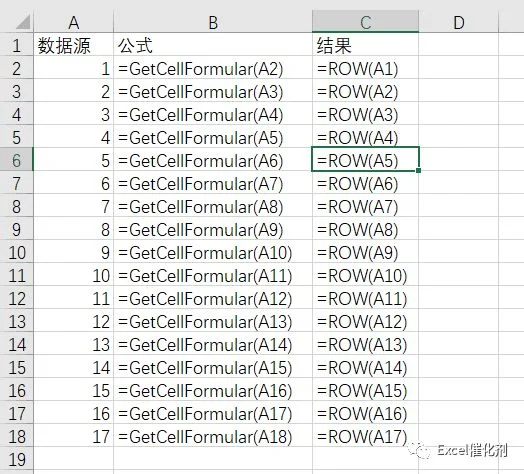
Task: Click cell showing =ROW(A2)
Action: pos(365,91)
